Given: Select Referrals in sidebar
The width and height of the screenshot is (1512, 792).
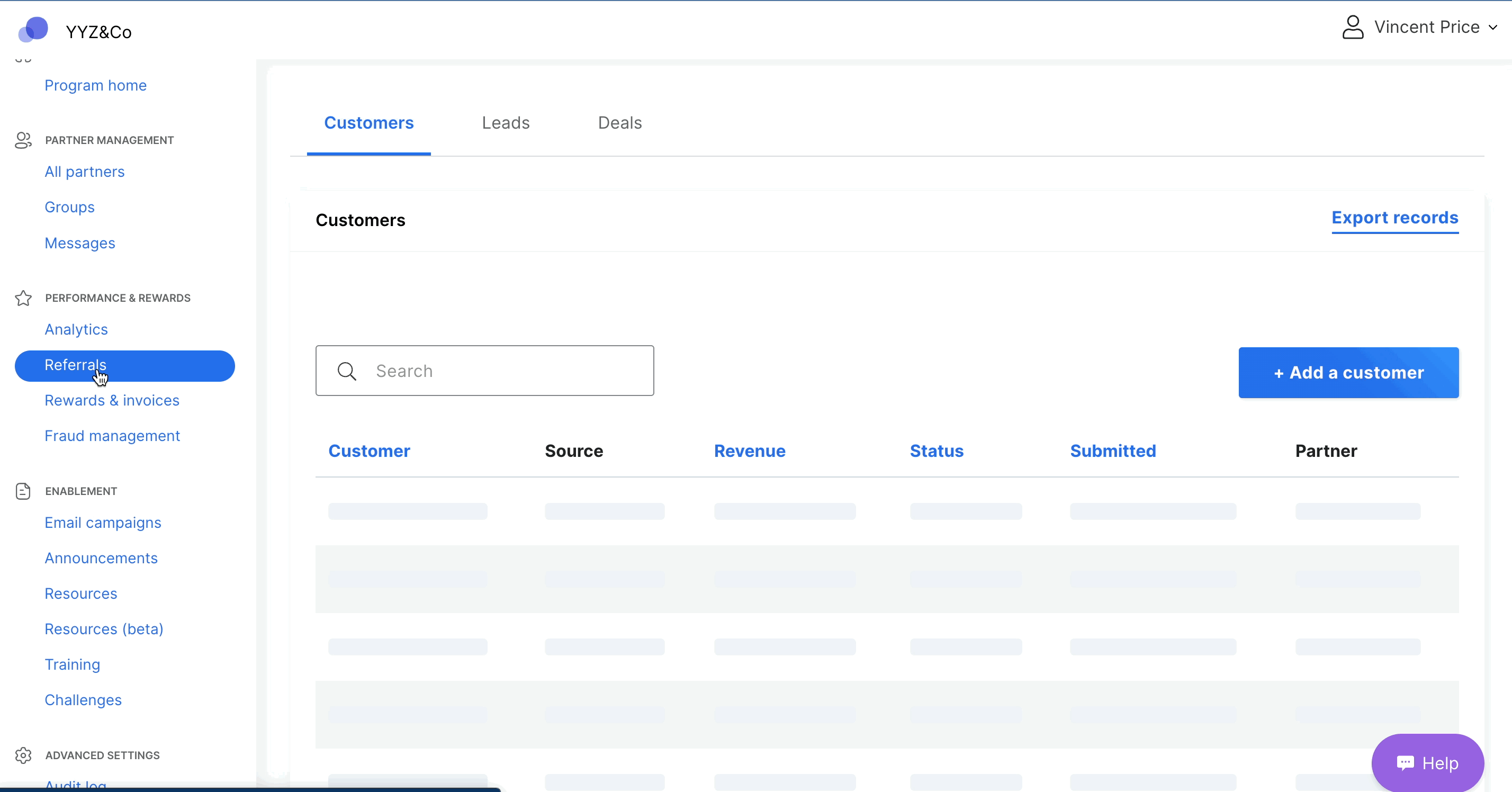Looking at the screenshot, I should tap(124, 366).
